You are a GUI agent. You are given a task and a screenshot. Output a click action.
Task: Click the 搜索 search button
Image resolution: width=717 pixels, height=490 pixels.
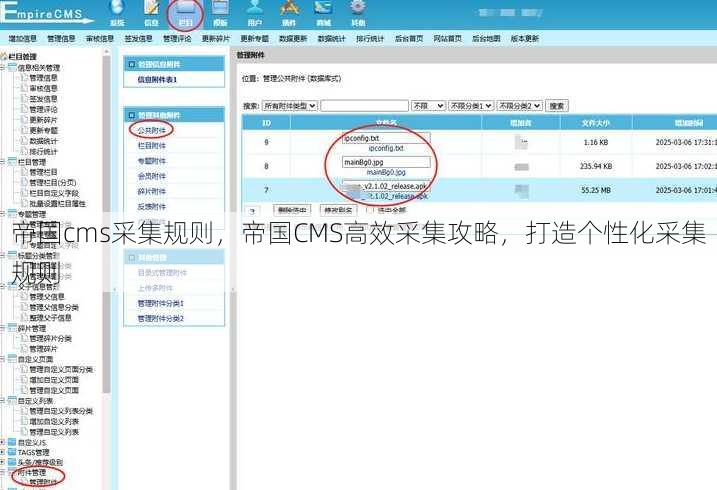[556, 106]
